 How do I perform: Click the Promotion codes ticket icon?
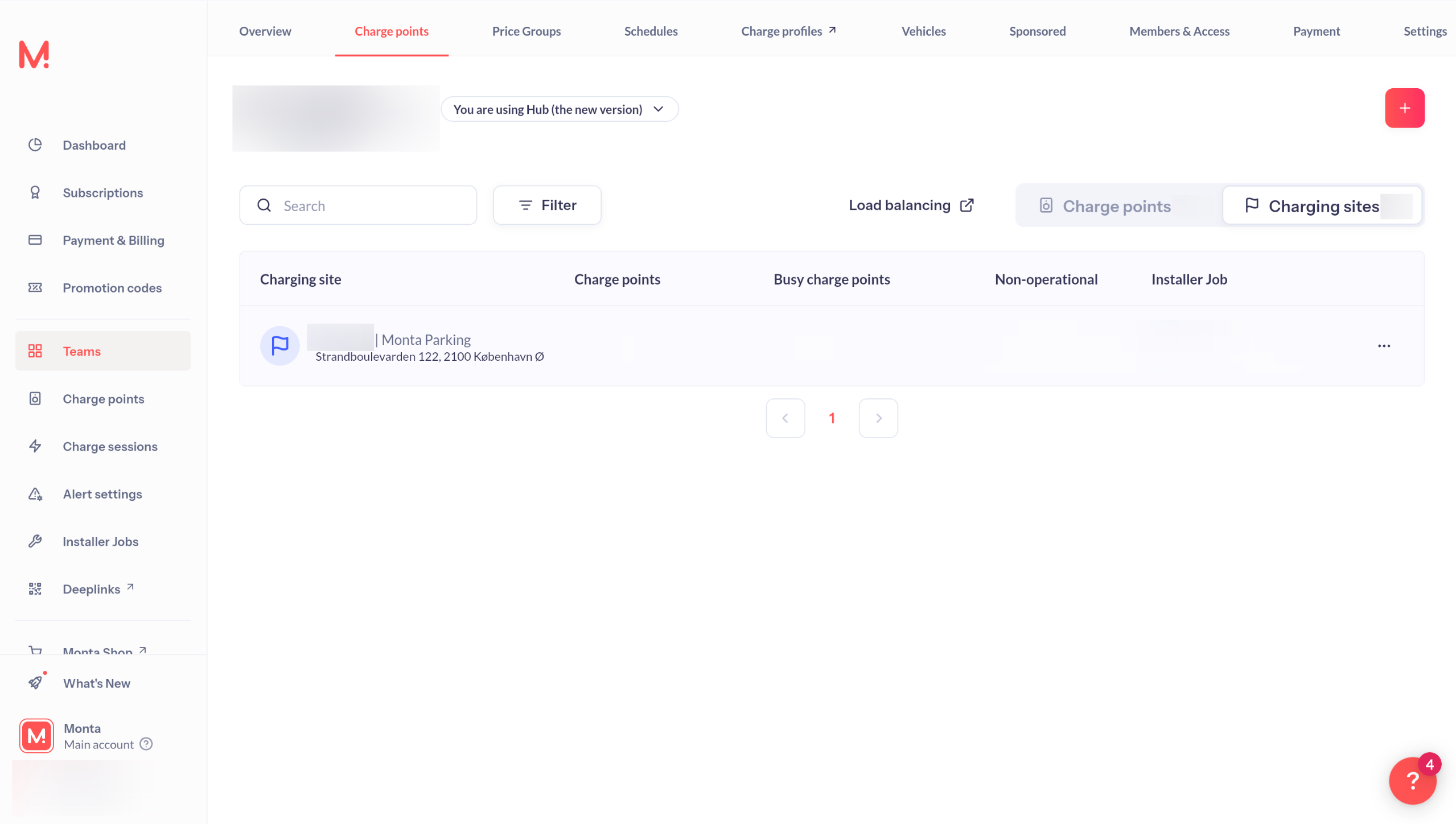tap(35, 287)
